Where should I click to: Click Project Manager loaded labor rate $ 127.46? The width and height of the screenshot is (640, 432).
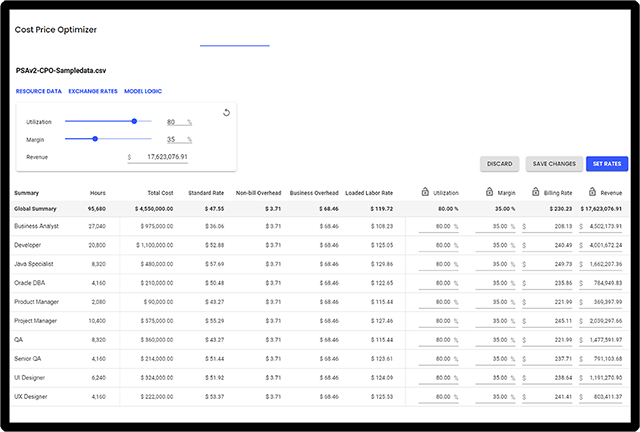click(382, 321)
